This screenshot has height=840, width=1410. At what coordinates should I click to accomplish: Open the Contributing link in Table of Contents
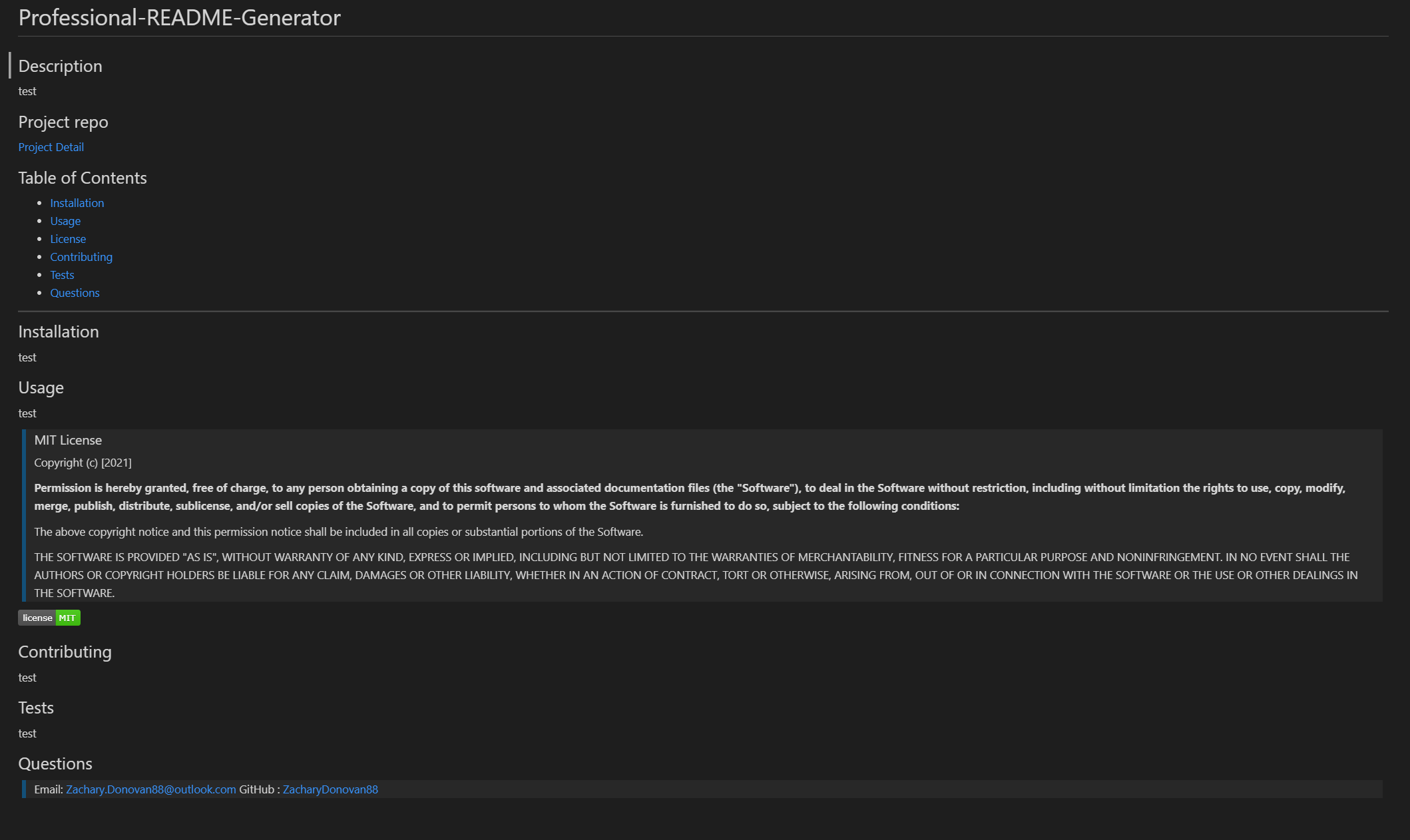[81, 256]
